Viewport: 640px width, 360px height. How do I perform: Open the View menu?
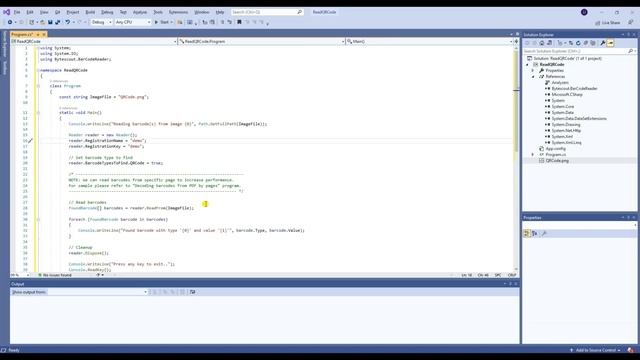(44, 12)
